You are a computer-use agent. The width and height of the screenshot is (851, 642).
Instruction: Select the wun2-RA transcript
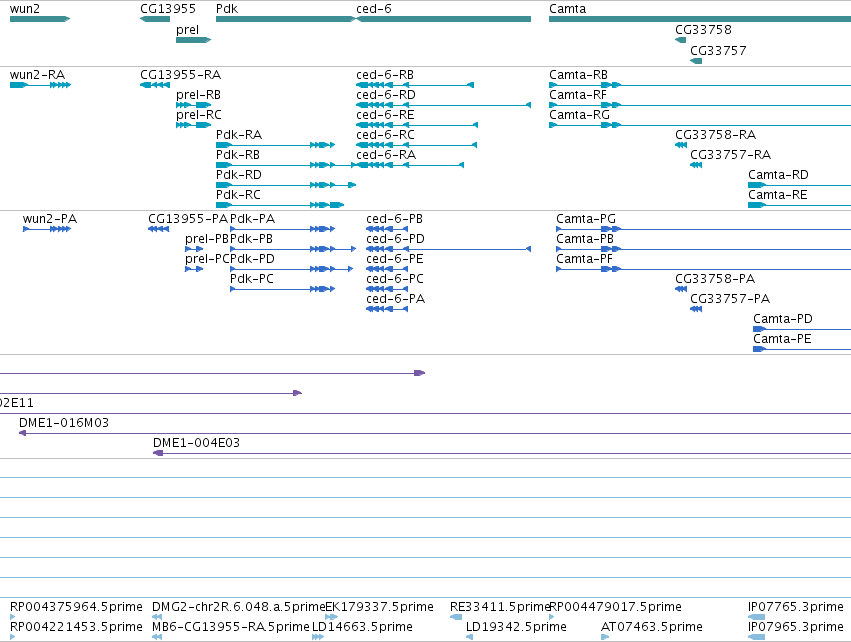(40, 85)
